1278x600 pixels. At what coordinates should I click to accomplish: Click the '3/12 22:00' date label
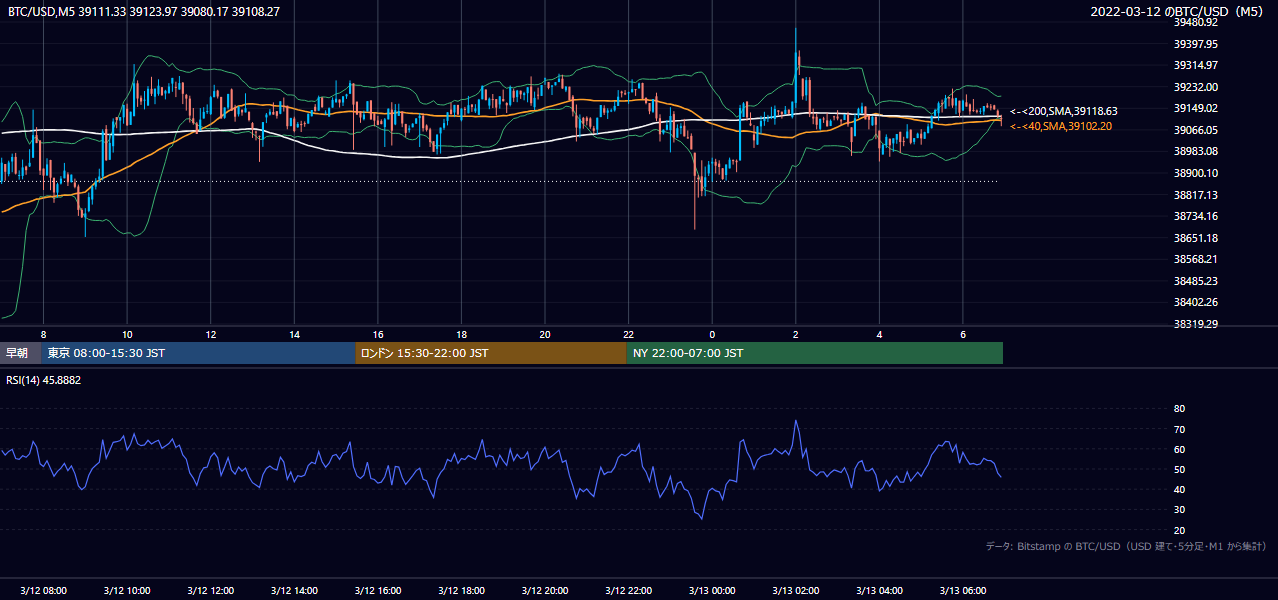[x=628, y=591]
